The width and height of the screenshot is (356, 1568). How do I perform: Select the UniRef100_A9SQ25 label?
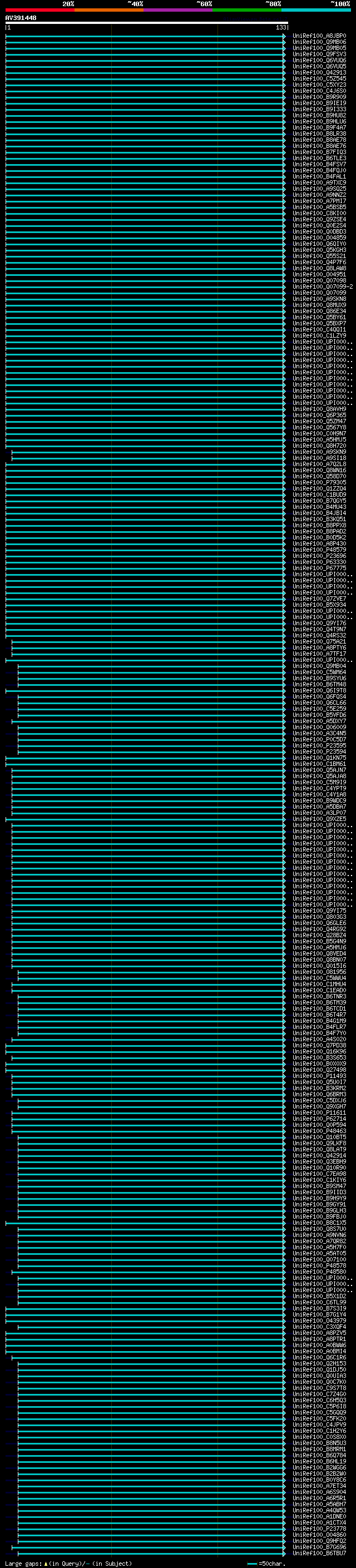pyautogui.click(x=319, y=189)
